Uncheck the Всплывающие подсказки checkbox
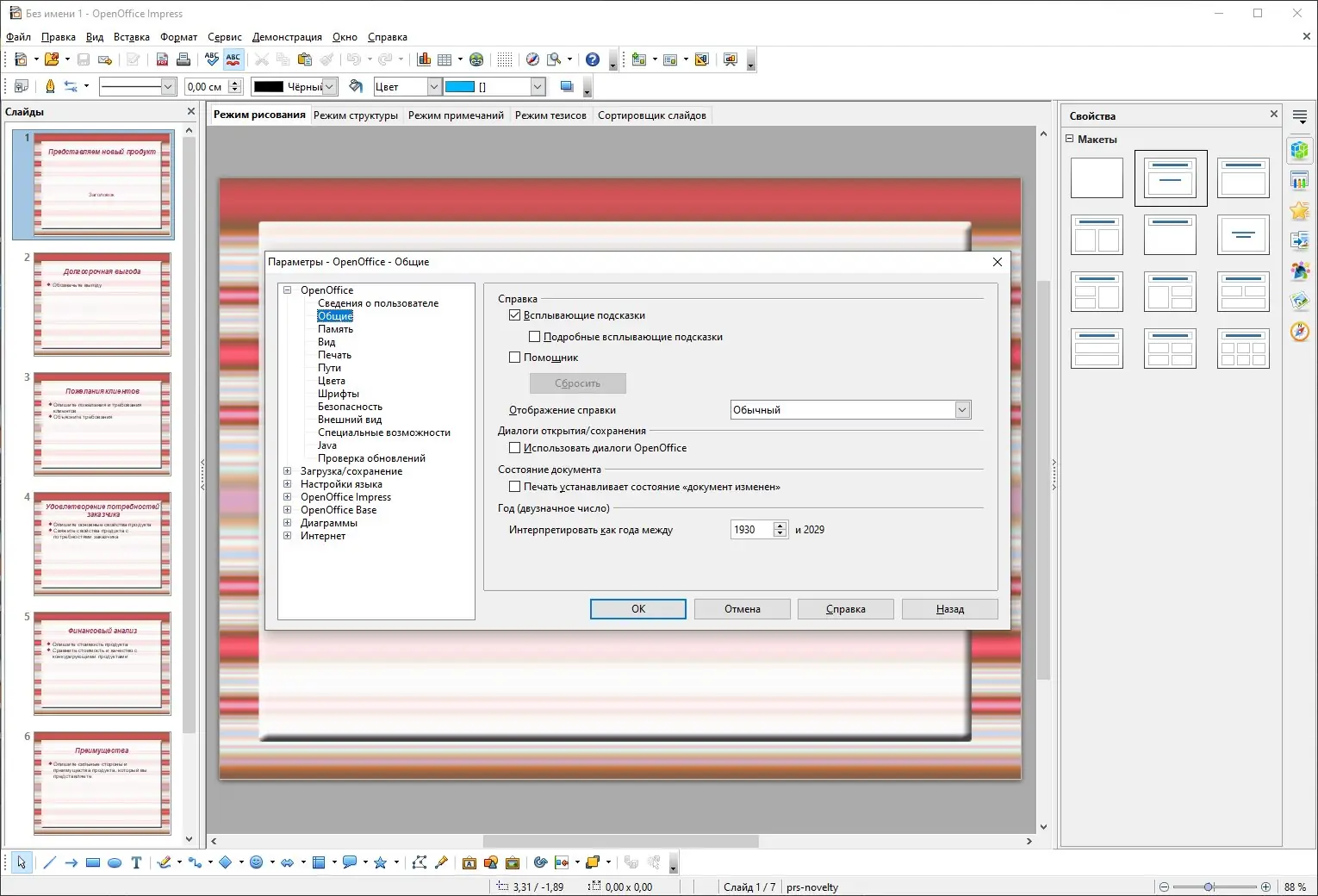 (x=515, y=315)
